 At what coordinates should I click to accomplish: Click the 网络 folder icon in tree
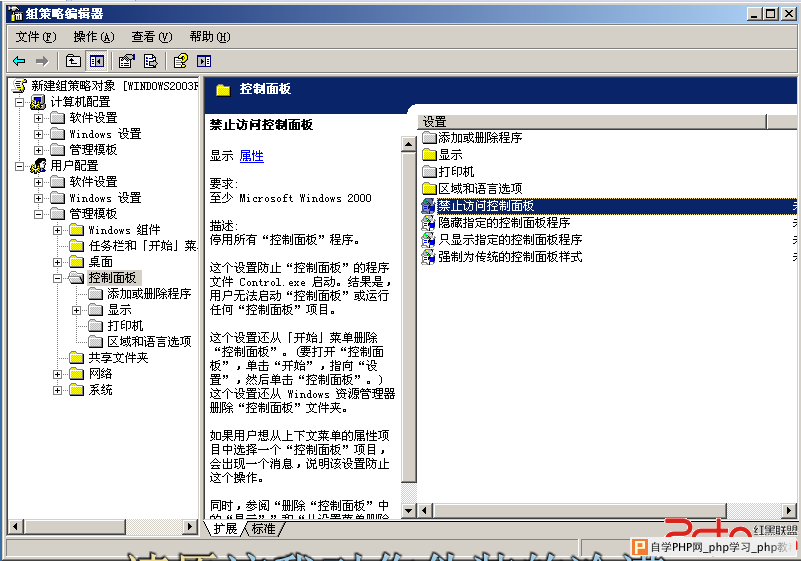[x=76, y=374]
